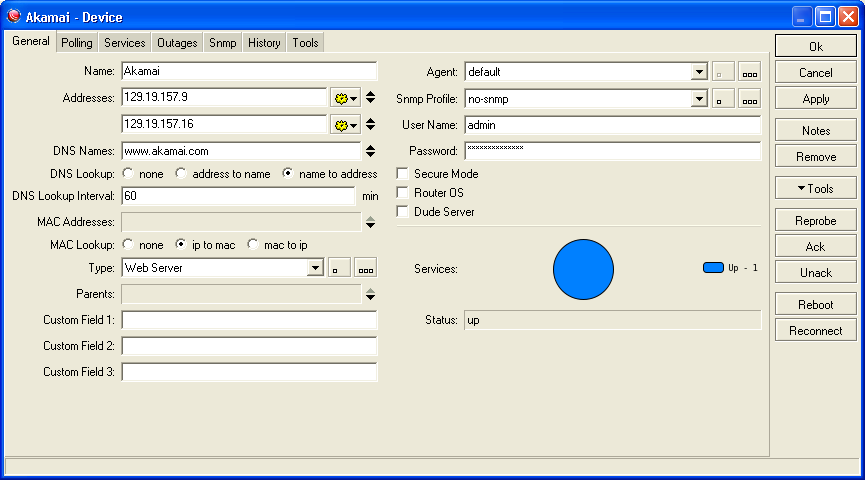Select MAC Lookup none option
This screenshot has width=865, height=480.
[x=128, y=244]
